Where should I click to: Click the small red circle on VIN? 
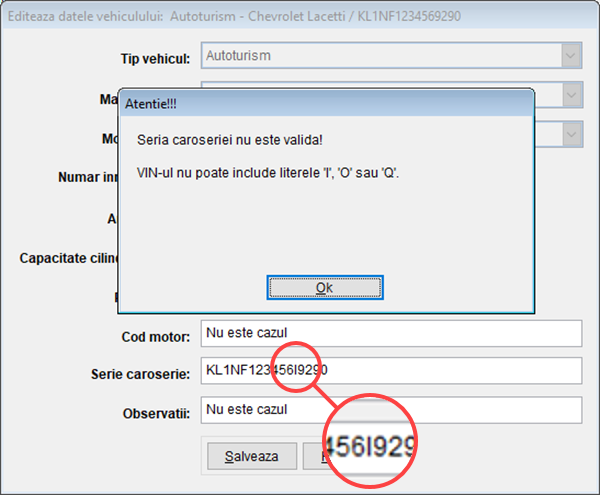point(296,368)
